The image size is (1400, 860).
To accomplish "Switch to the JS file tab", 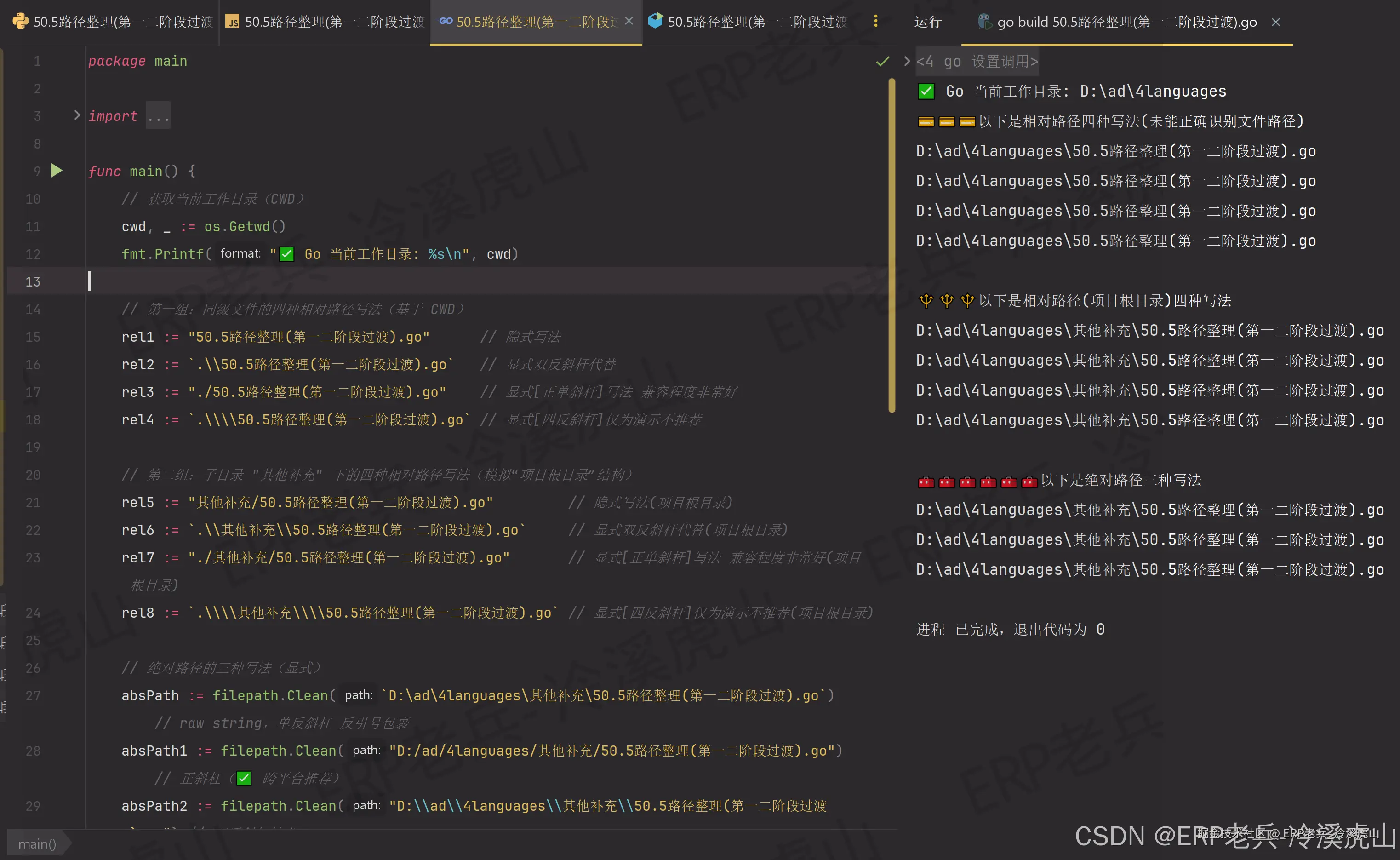I will click(x=324, y=22).
